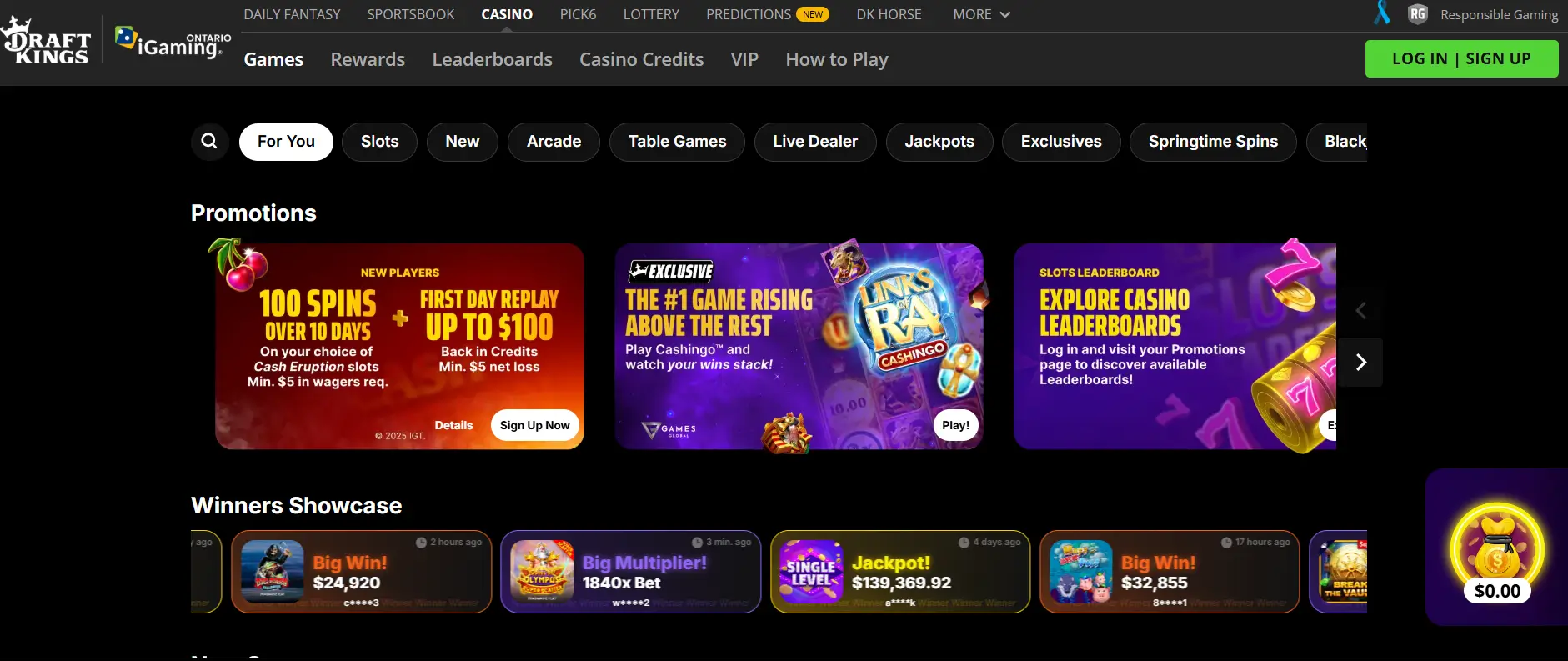Click the LOG IN | SIGN UP button
Image resolution: width=1568 pixels, height=661 pixels.
(1461, 58)
